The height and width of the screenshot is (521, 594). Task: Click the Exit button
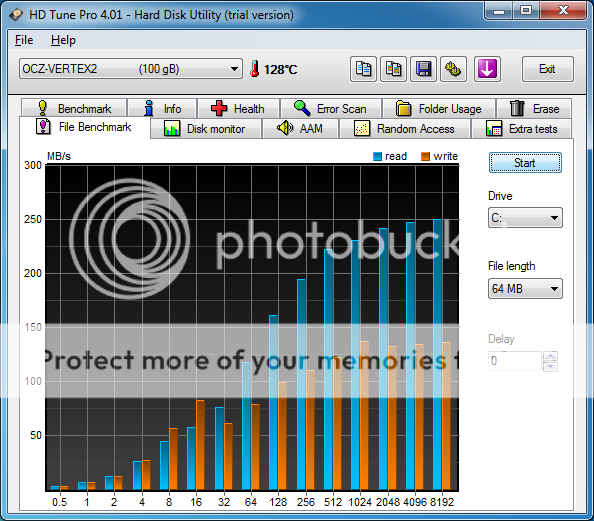pos(547,69)
